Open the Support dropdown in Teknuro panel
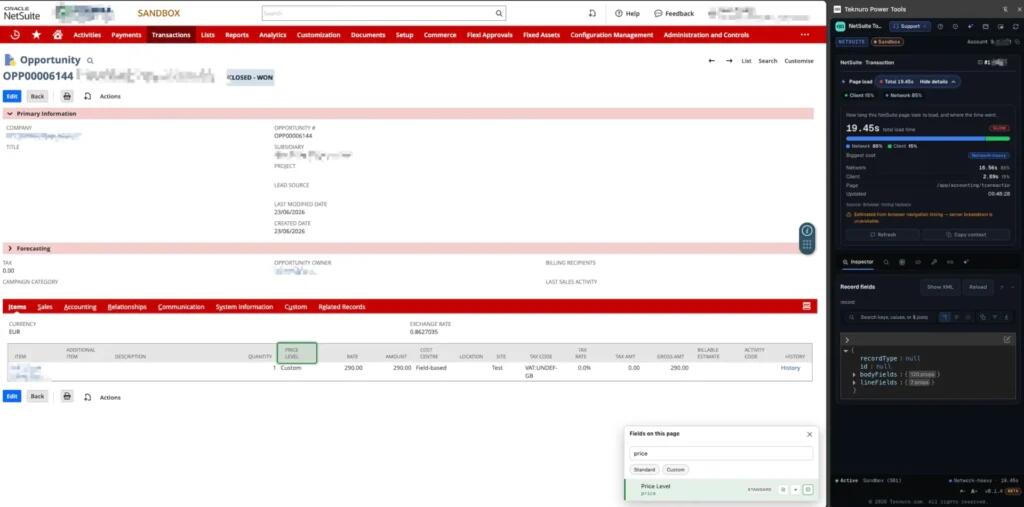This screenshot has height=507, width=1024. click(910, 26)
